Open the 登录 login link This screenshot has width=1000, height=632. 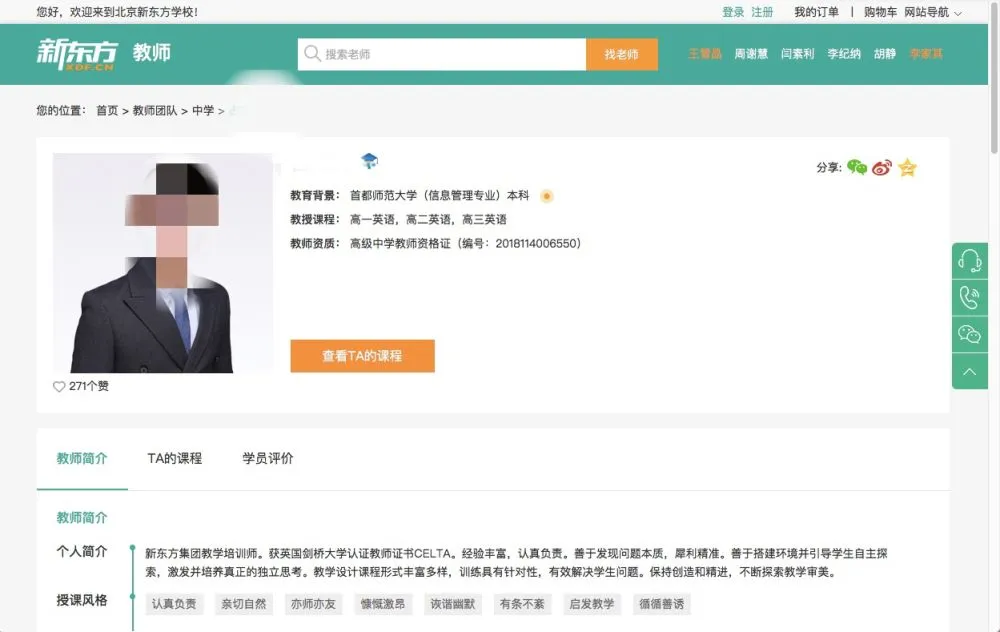pos(733,11)
